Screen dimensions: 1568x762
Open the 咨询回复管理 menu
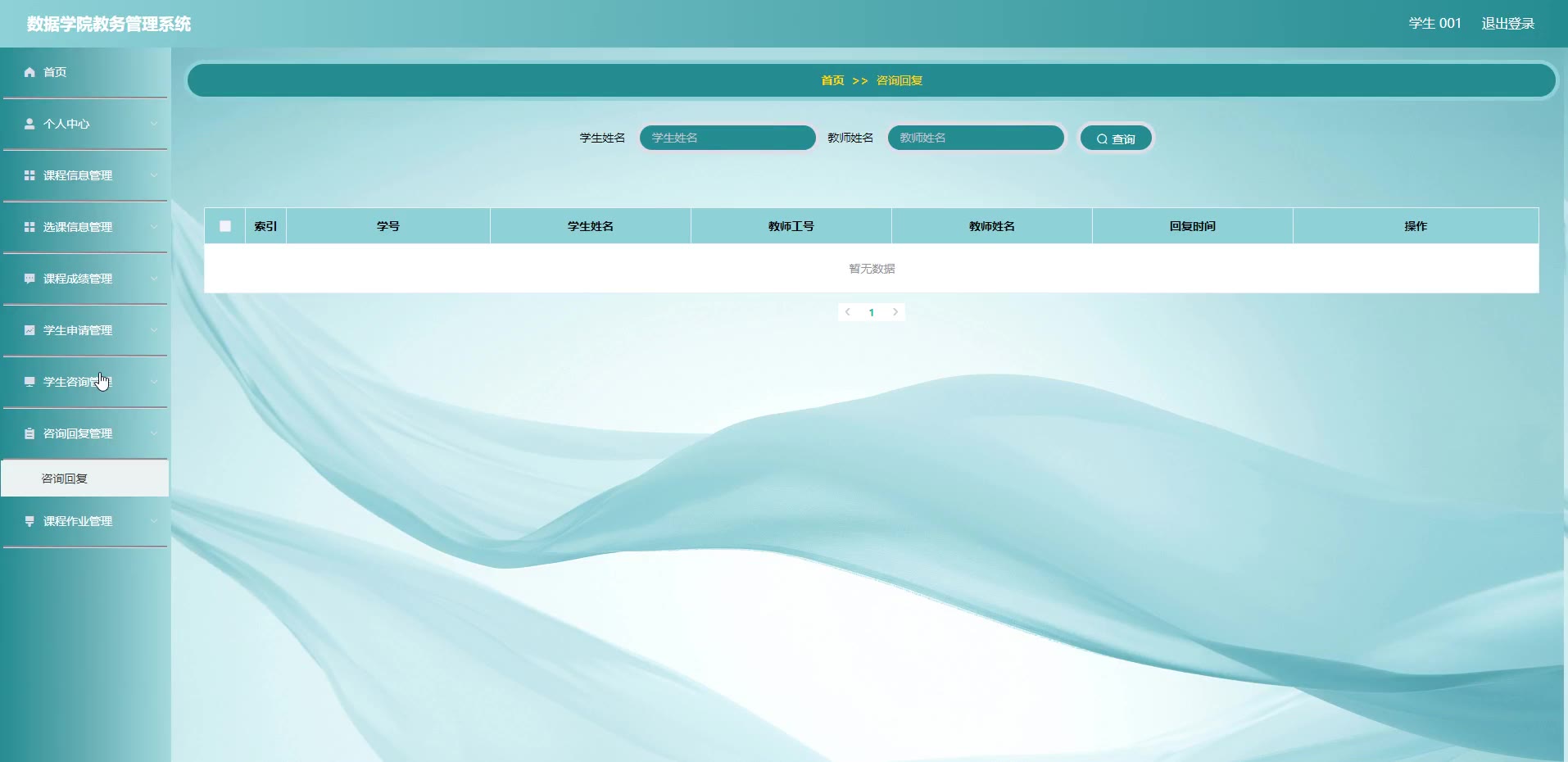click(85, 433)
